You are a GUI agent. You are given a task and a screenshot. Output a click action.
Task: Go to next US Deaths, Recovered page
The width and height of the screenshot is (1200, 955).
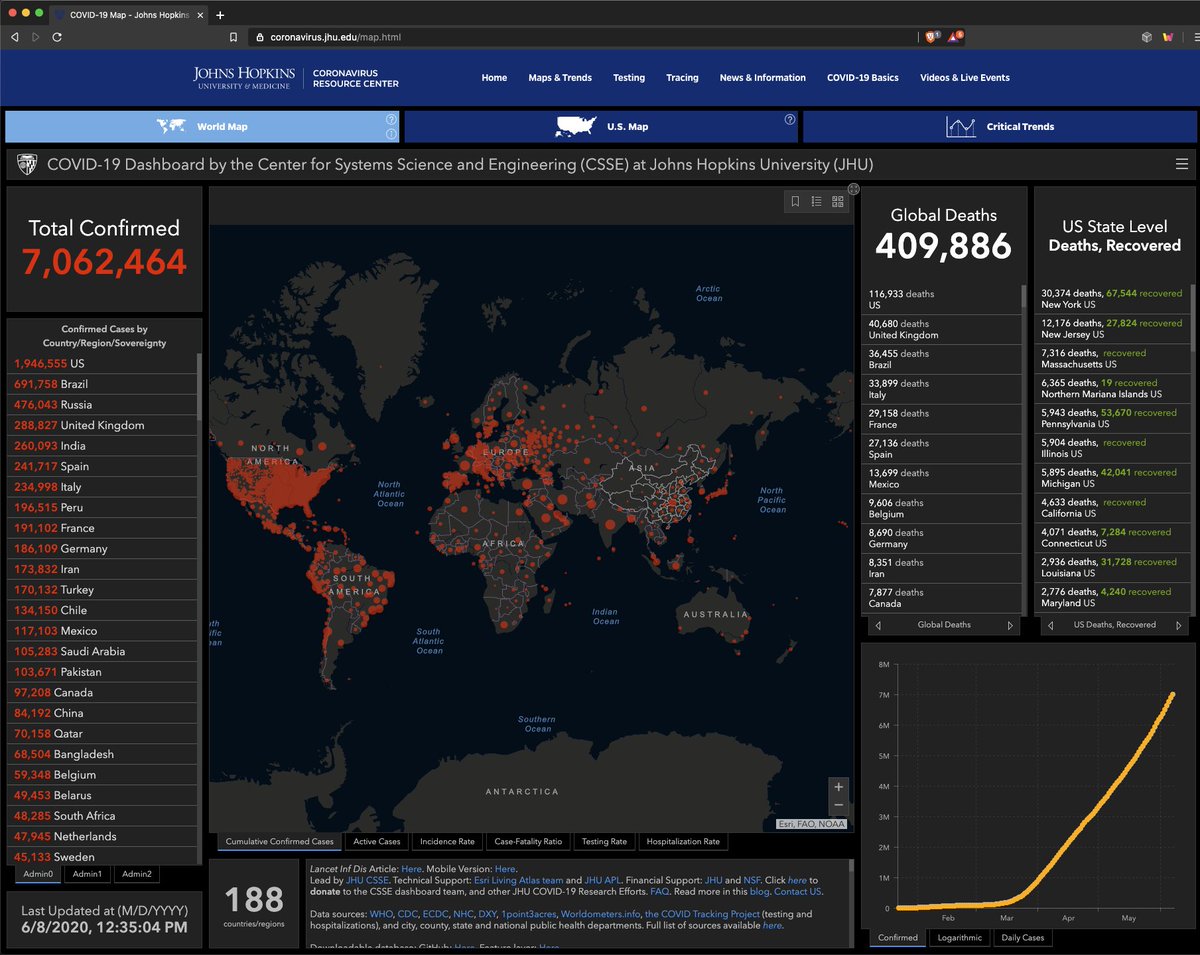click(x=1181, y=625)
